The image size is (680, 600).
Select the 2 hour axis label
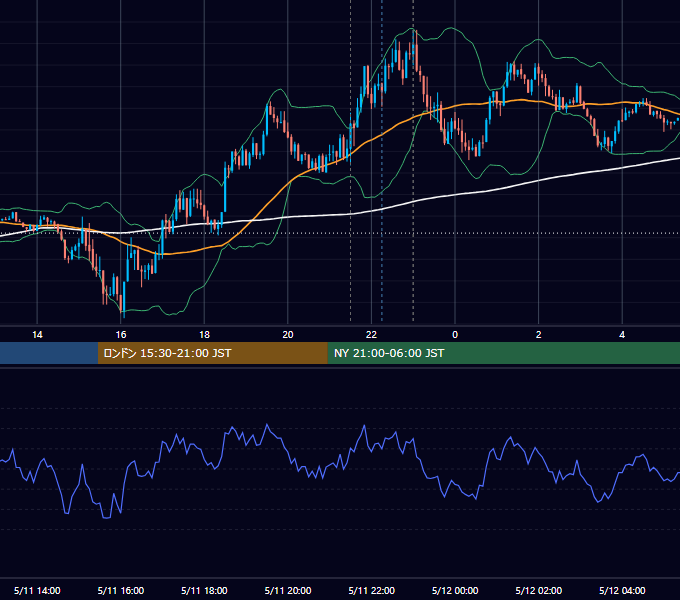539,335
